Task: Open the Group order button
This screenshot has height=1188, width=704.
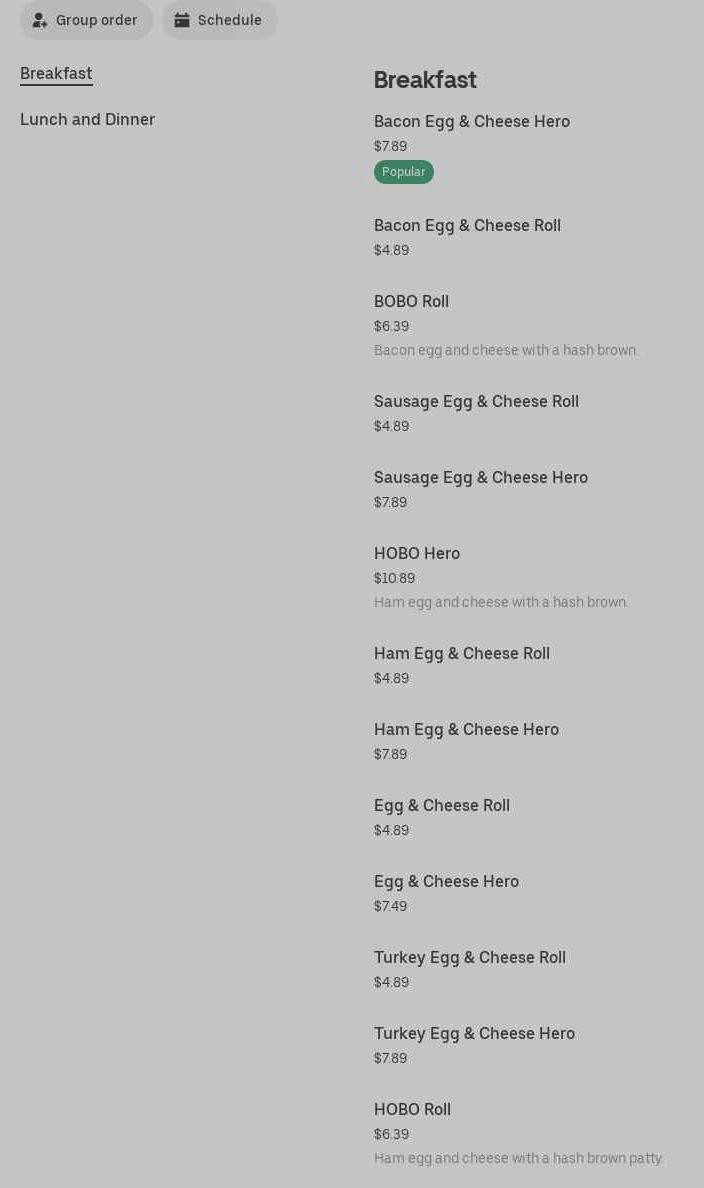Action: [x=87, y=20]
